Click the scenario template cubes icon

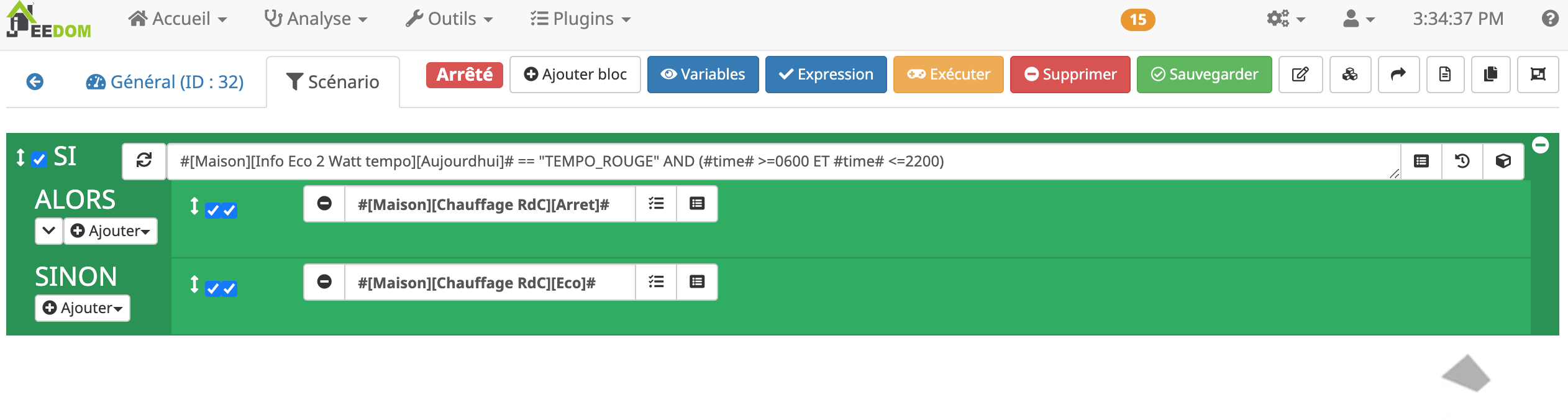(1350, 75)
